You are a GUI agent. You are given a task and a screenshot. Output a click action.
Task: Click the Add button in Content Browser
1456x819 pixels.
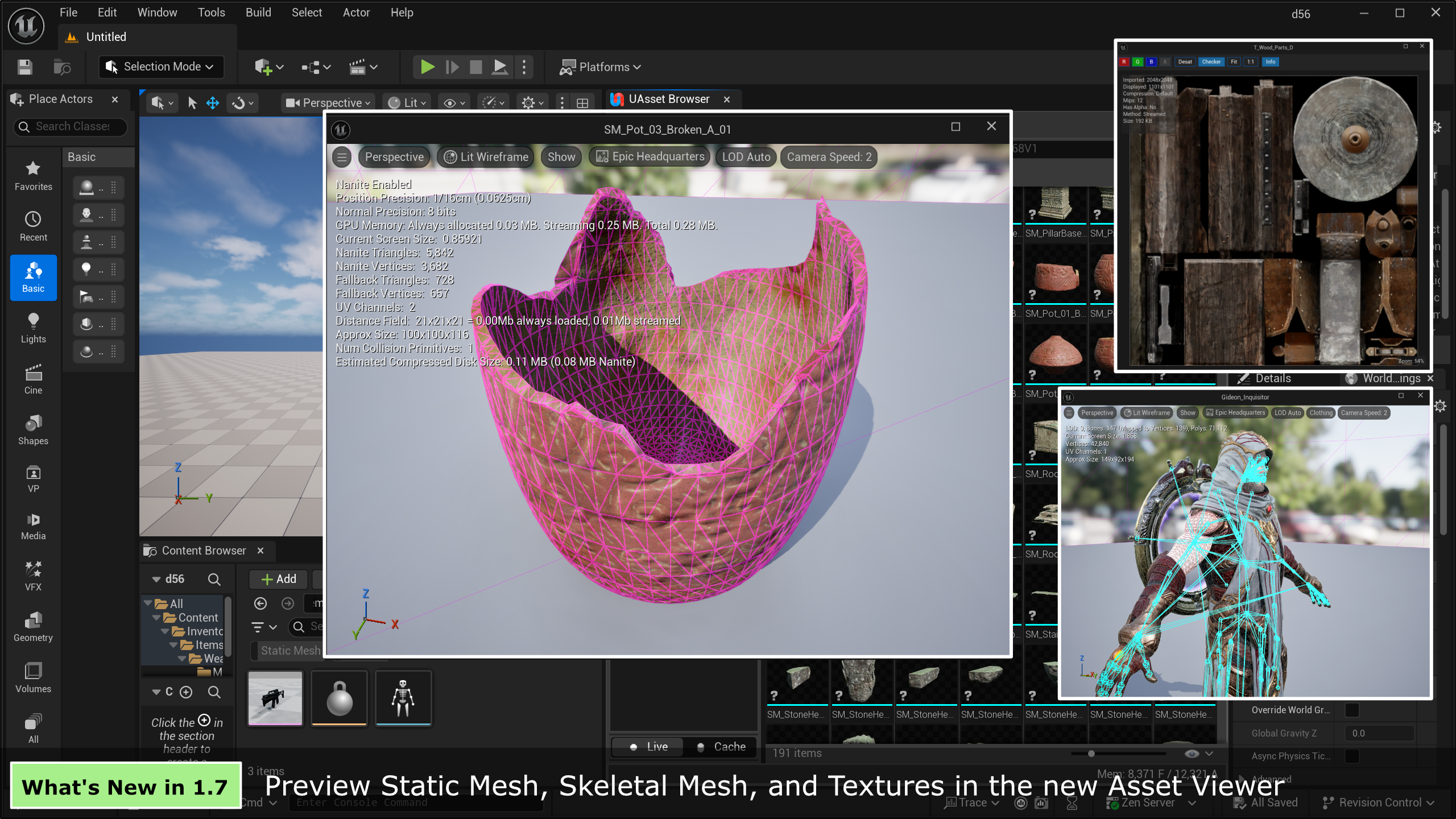tap(279, 579)
